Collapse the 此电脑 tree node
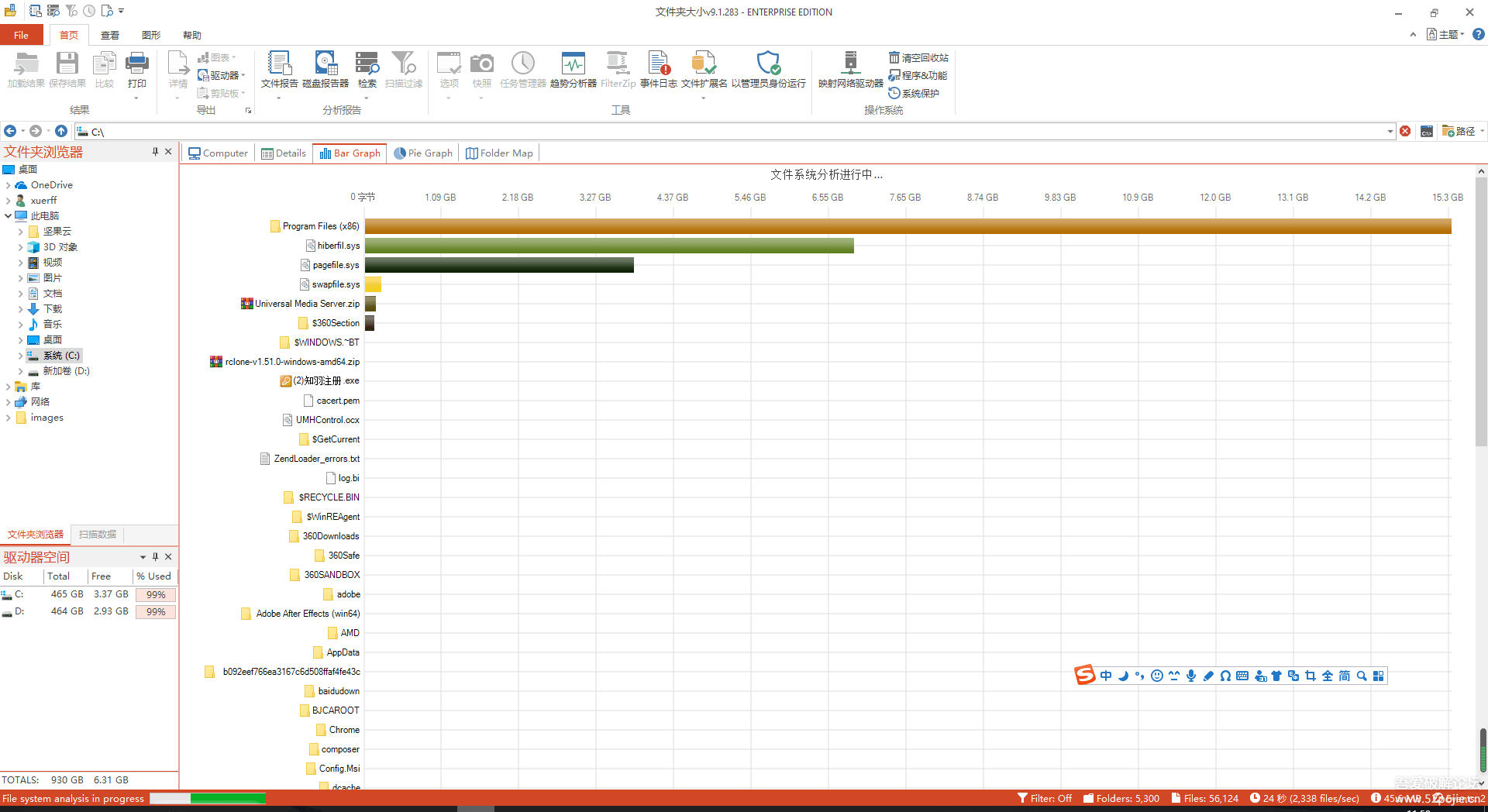Image resolution: width=1488 pixels, height=812 pixels. tap(8, 216)
